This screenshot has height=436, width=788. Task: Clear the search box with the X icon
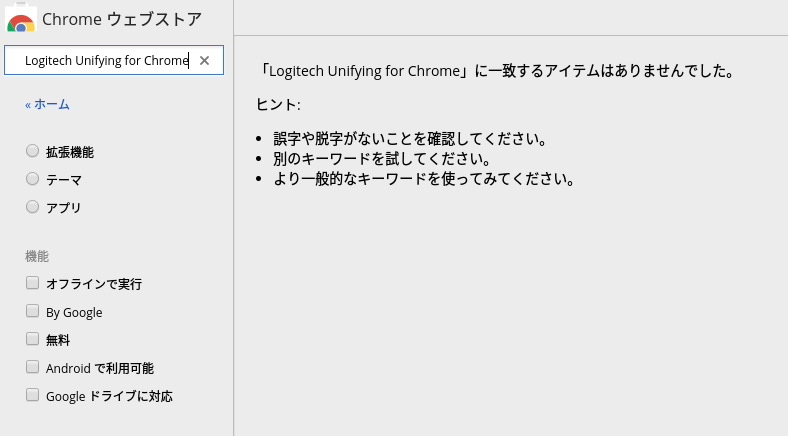[x=204, y=60]
